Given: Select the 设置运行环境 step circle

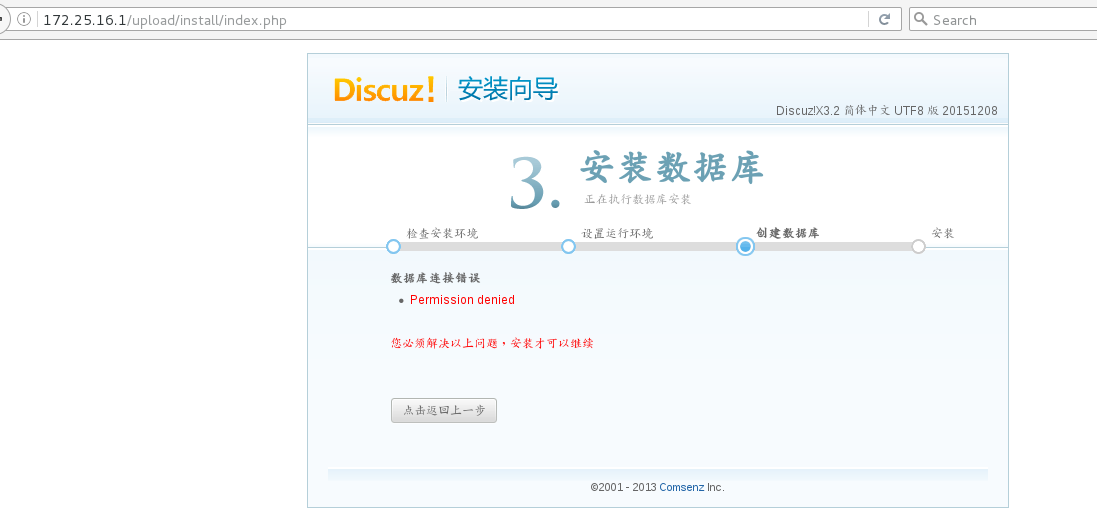Looking at the screenshot, I should click(568, 246).
